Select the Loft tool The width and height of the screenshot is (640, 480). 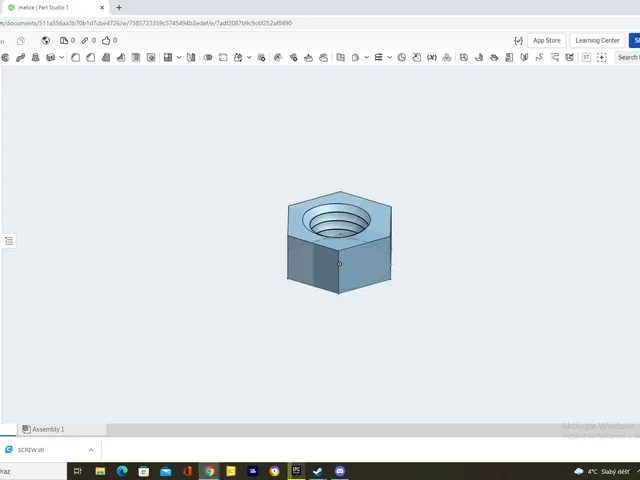pos(36,58)
